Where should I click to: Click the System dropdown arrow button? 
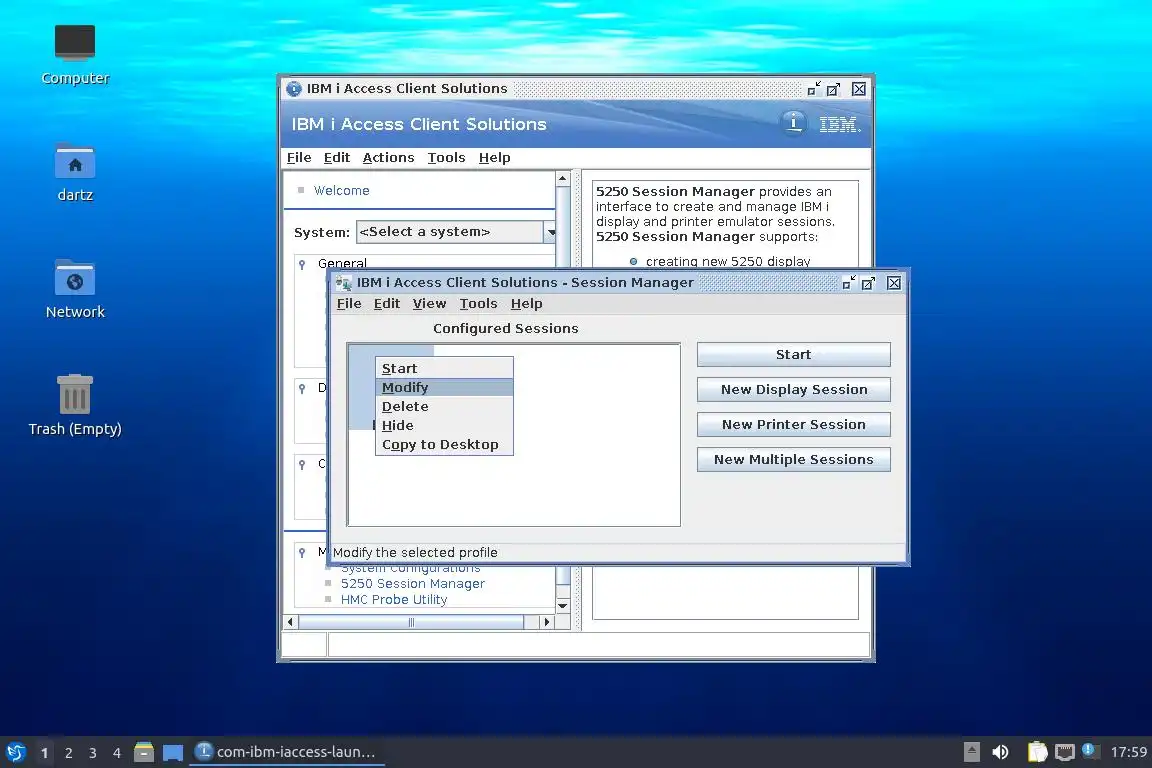[550, 232]
